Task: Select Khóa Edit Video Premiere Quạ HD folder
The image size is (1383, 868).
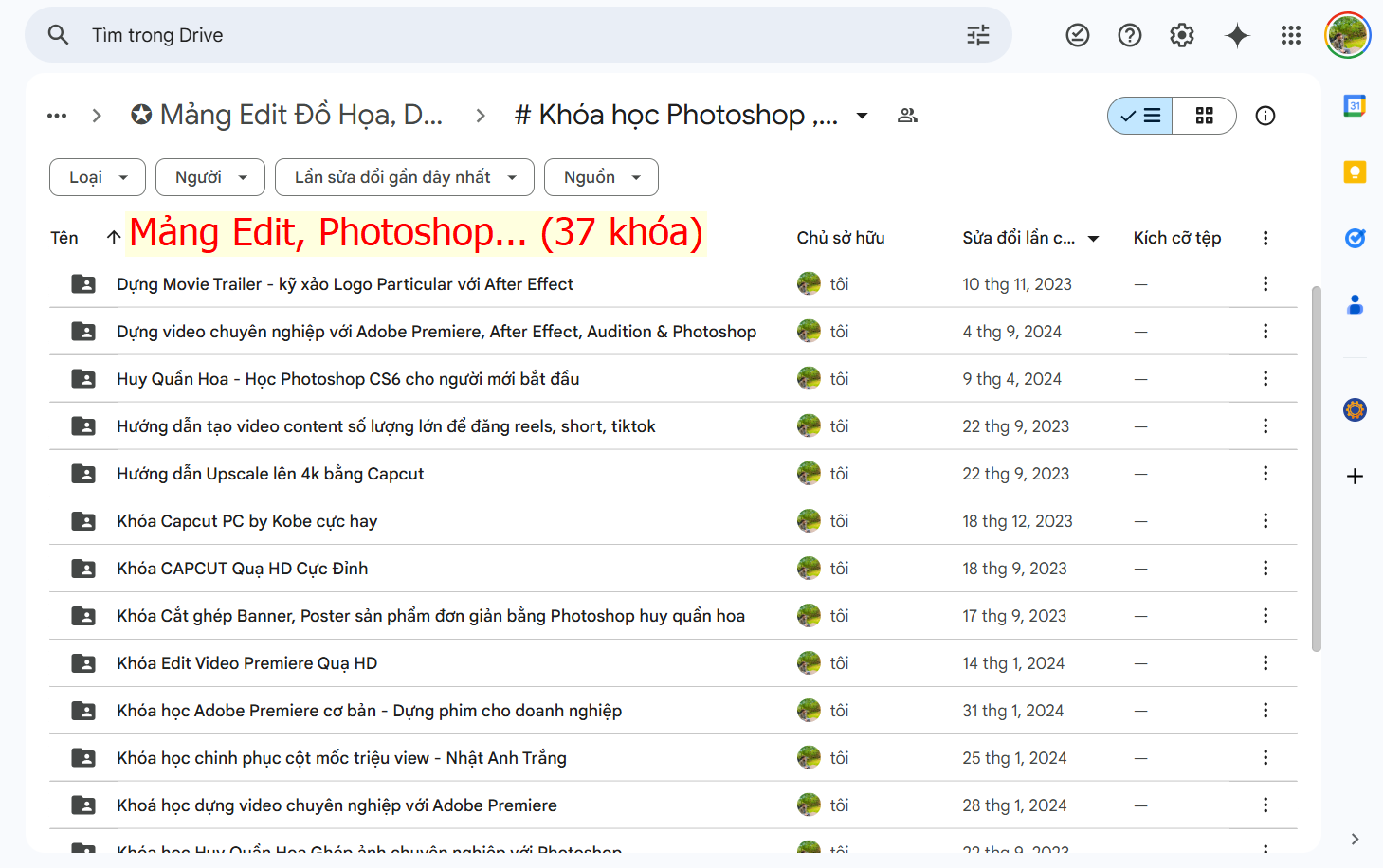Action: (x=247, y=663)
